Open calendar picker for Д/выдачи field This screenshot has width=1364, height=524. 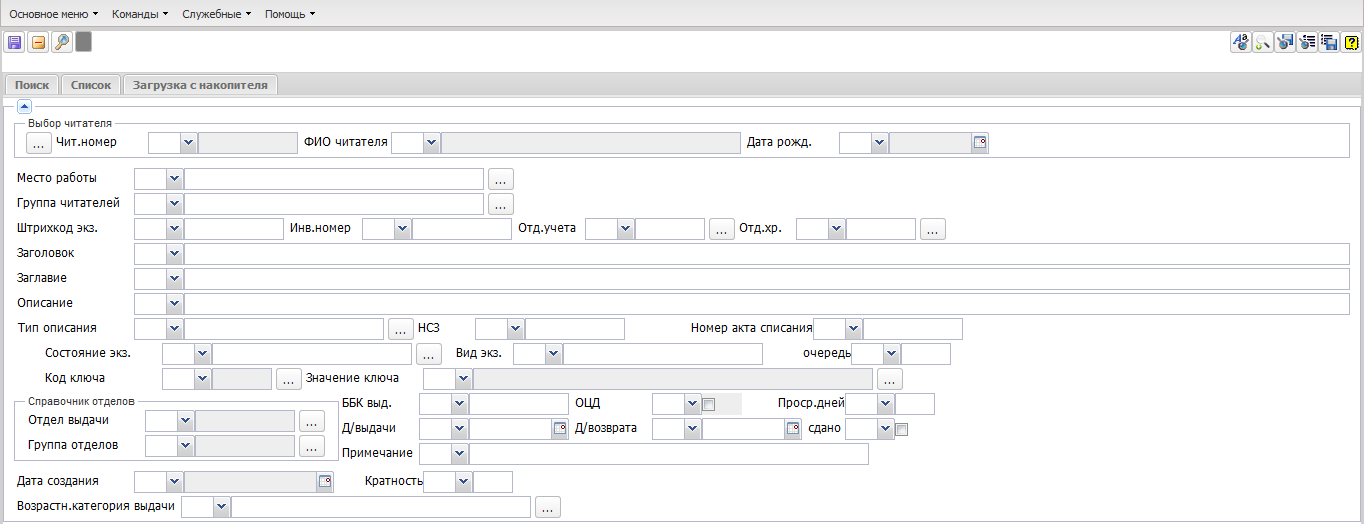point(560,429)
